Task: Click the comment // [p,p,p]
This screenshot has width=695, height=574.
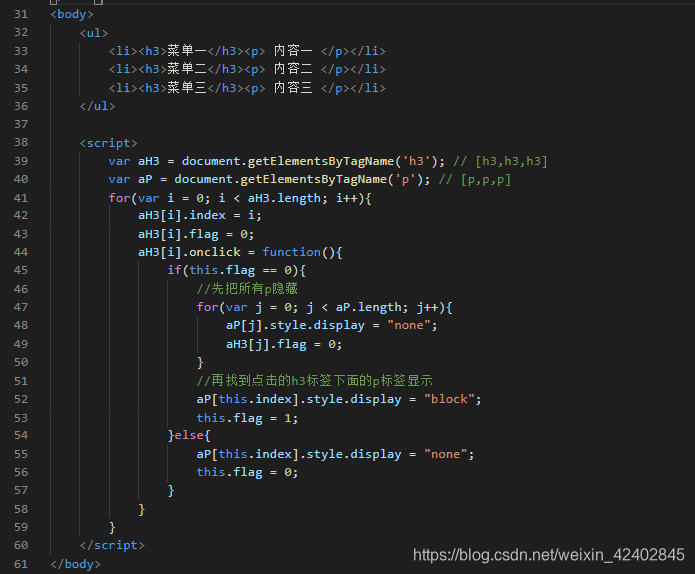Action: (475, 180)
